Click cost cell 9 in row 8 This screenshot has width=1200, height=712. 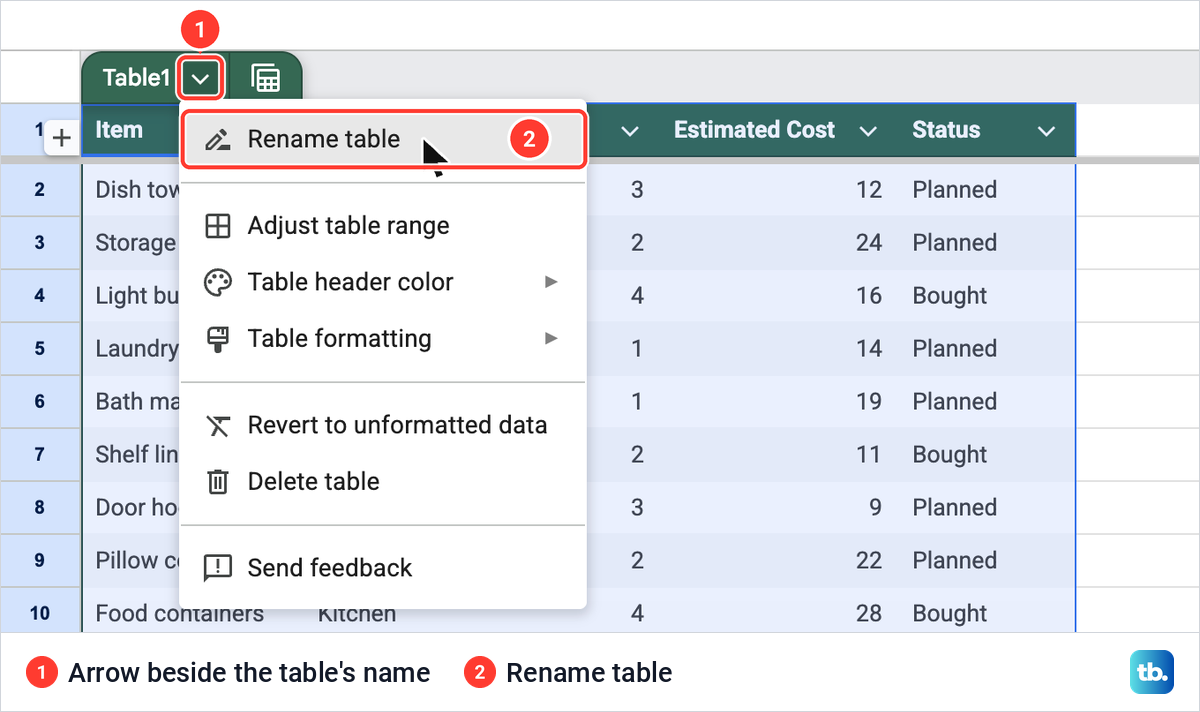876,508
